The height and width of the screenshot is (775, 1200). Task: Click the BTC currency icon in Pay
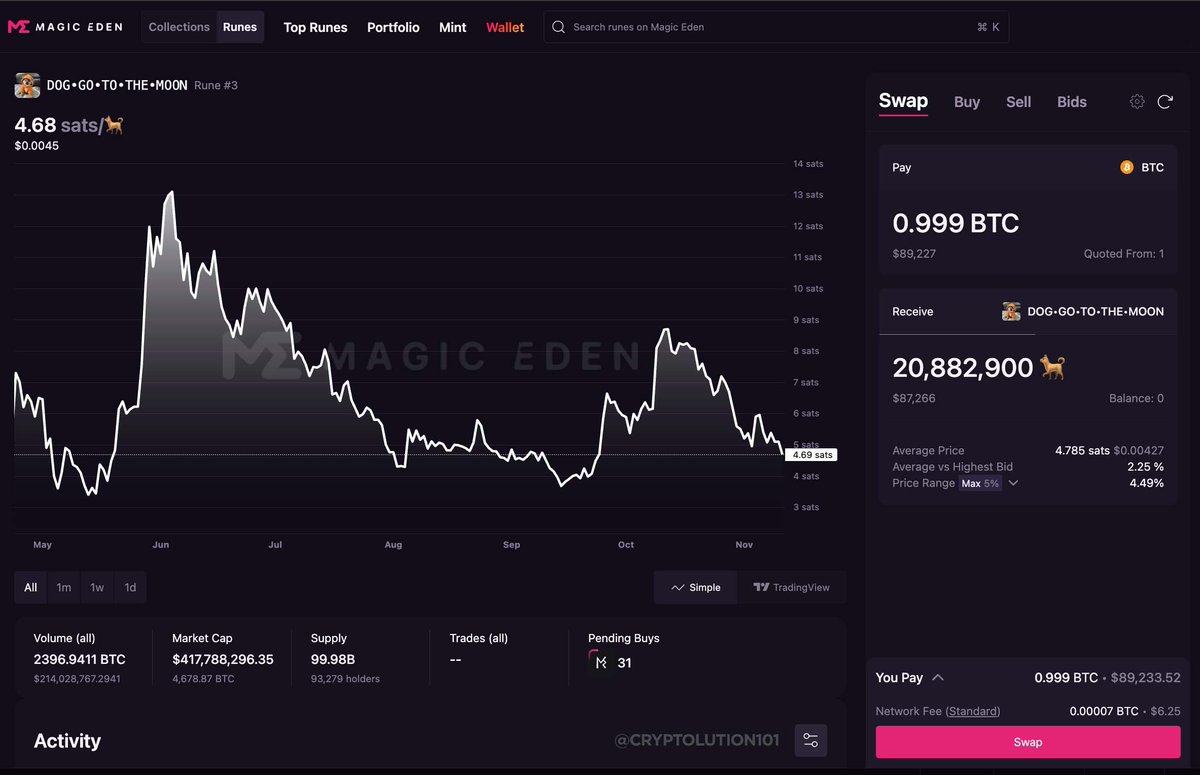pos(1129,167)
